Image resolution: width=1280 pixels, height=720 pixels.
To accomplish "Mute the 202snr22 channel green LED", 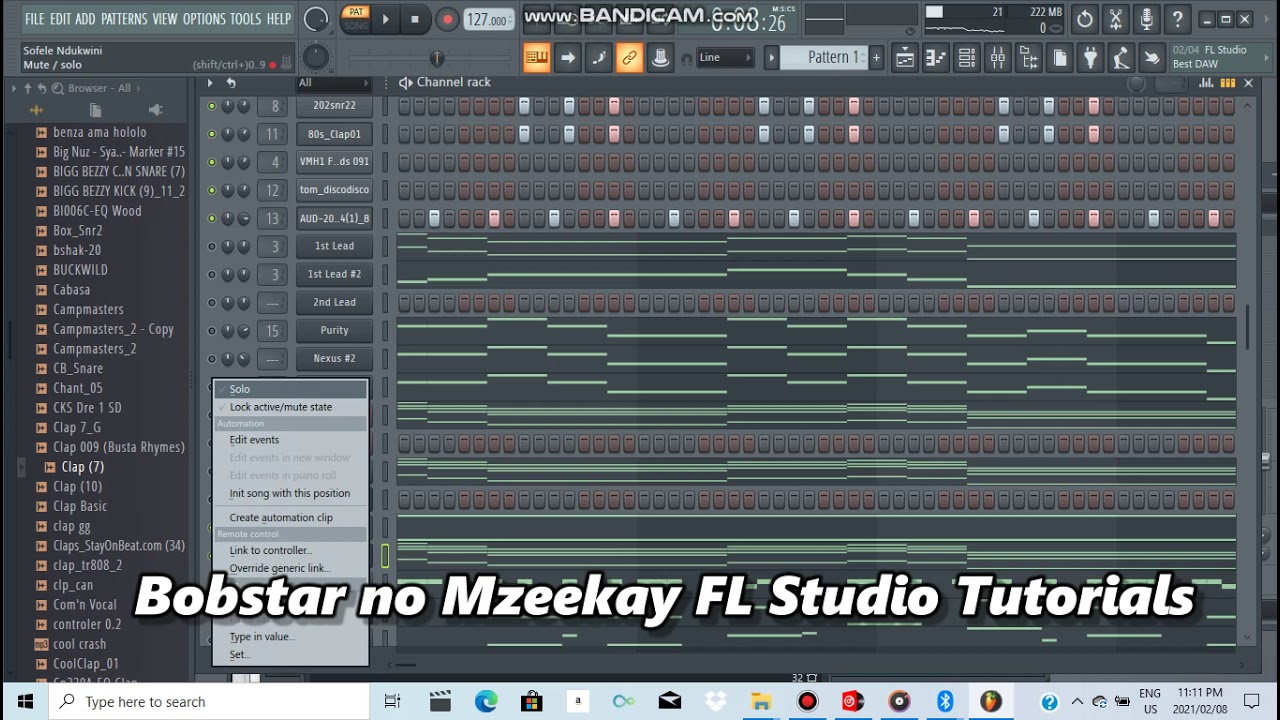I will point(211,106).
